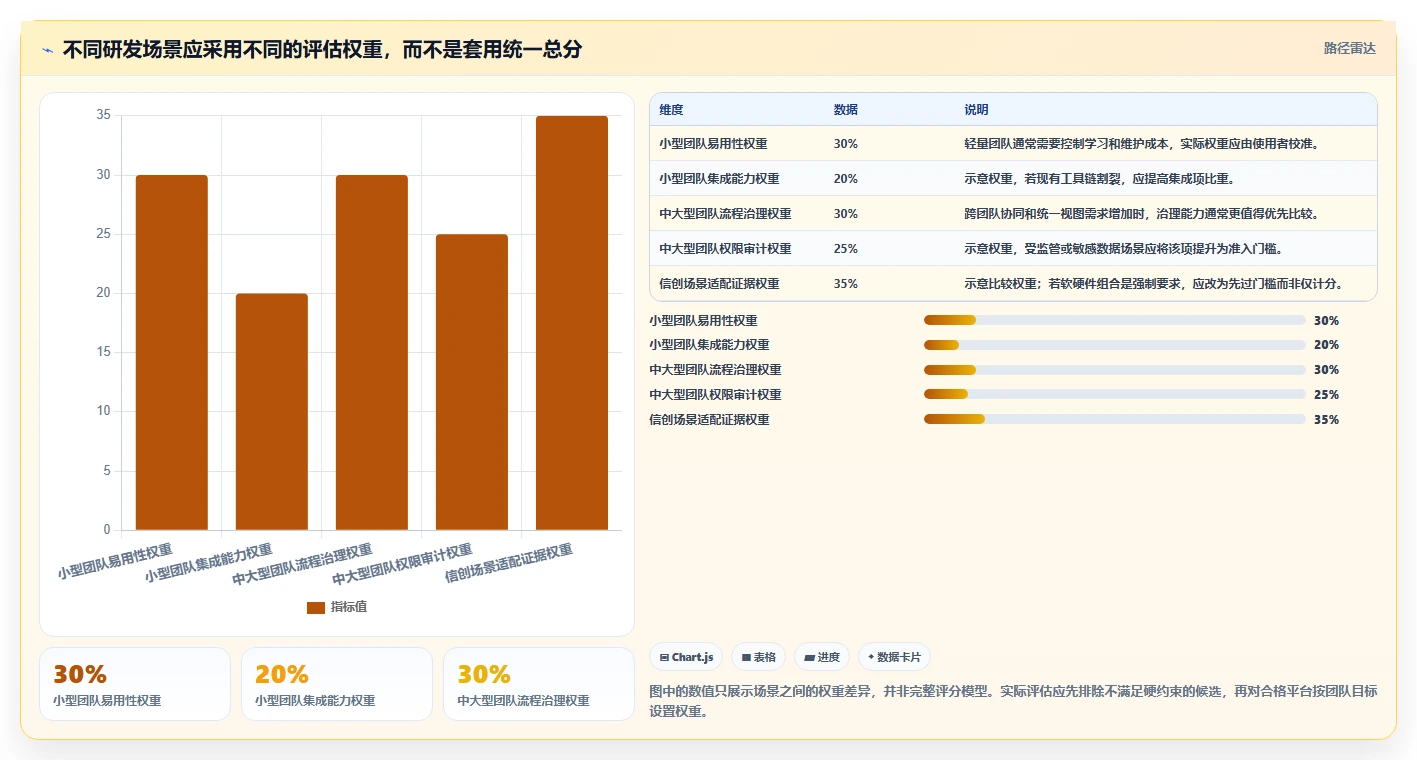Click the 信创场景适配证据权重 progress bar
1417x760 pixels.
[x=1115, y=420]
